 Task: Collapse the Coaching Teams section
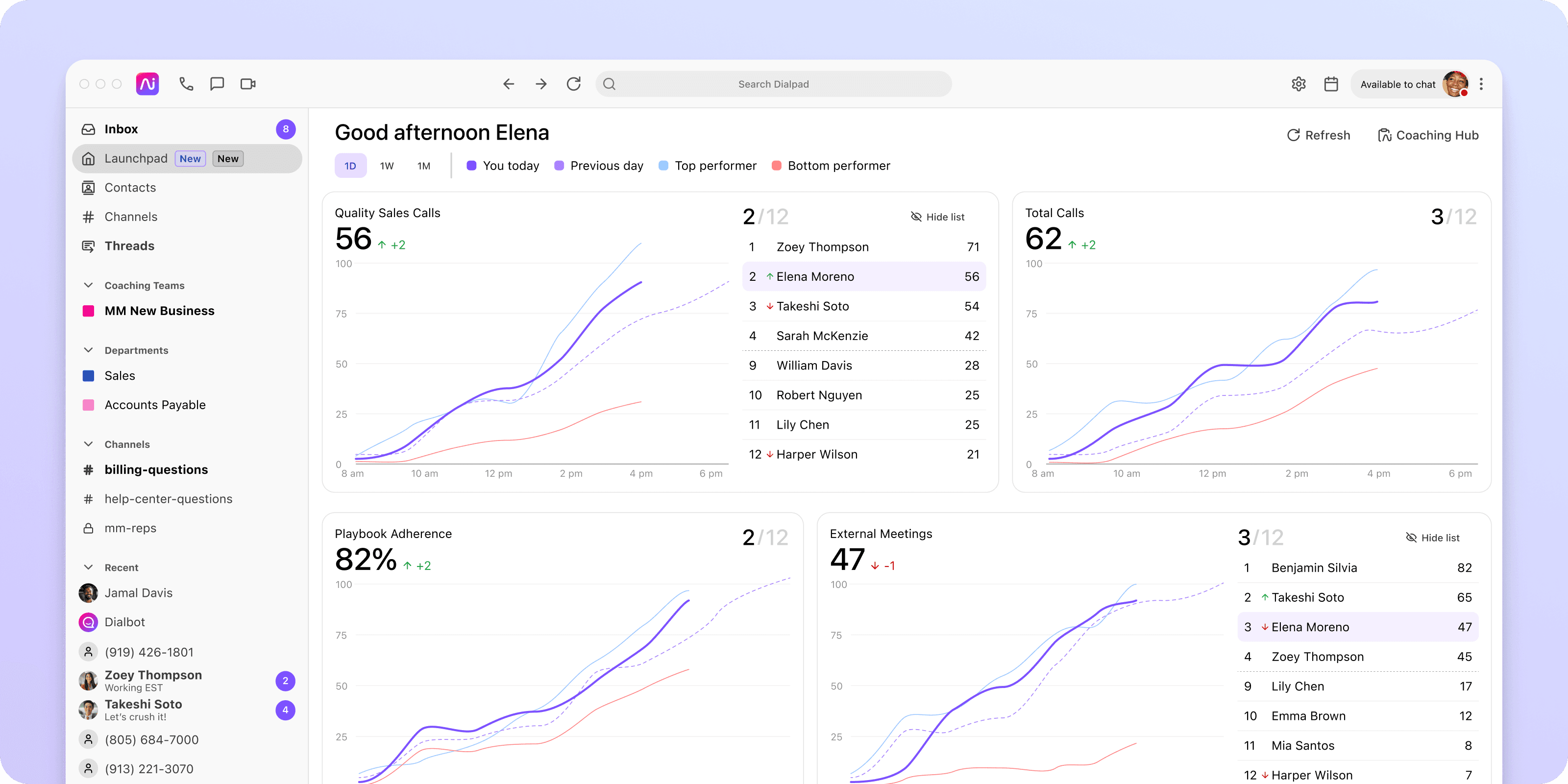coord(88,286)
